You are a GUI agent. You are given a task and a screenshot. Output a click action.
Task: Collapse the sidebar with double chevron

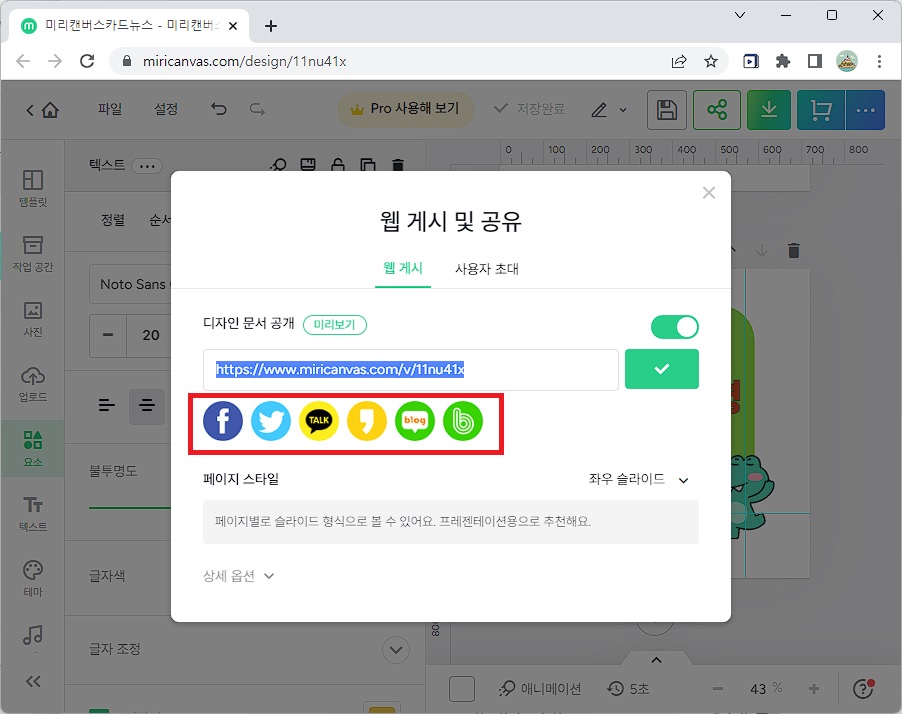click(33, 682)
